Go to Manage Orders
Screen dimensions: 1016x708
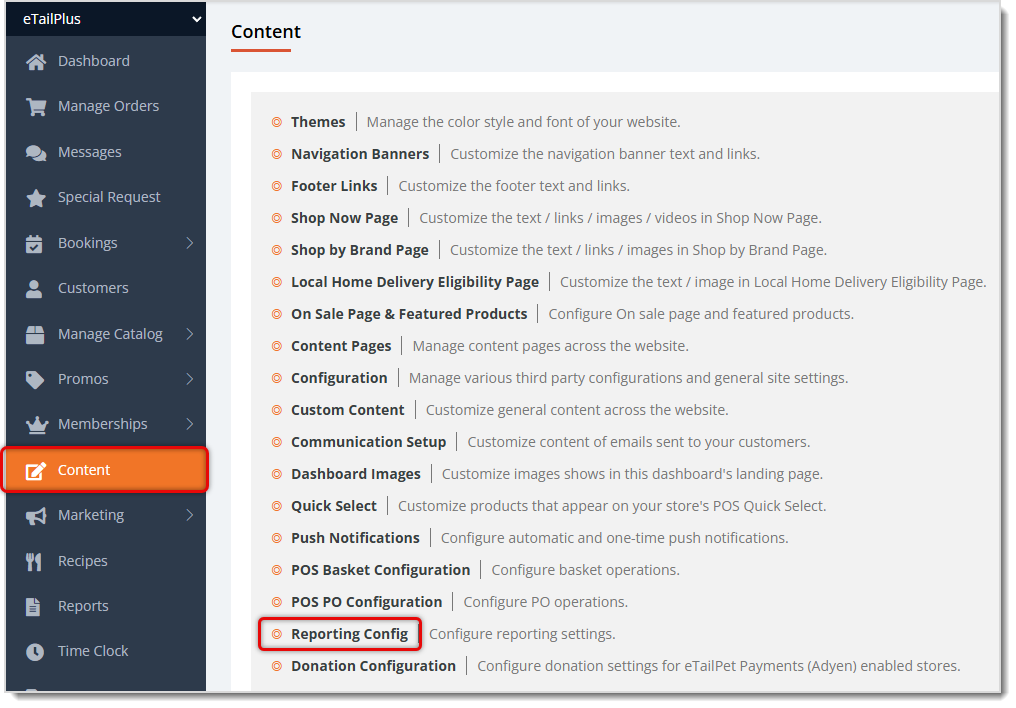click(108, 106)
